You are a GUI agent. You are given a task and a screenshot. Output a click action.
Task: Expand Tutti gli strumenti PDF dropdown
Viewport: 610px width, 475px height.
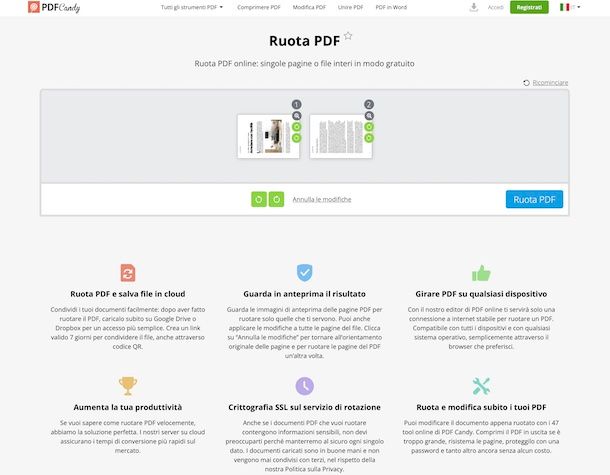click(x=192, y=7)
